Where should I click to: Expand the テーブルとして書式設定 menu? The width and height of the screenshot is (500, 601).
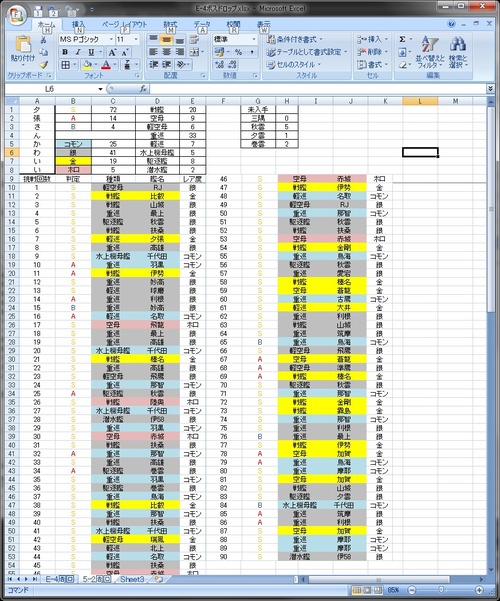308,52
